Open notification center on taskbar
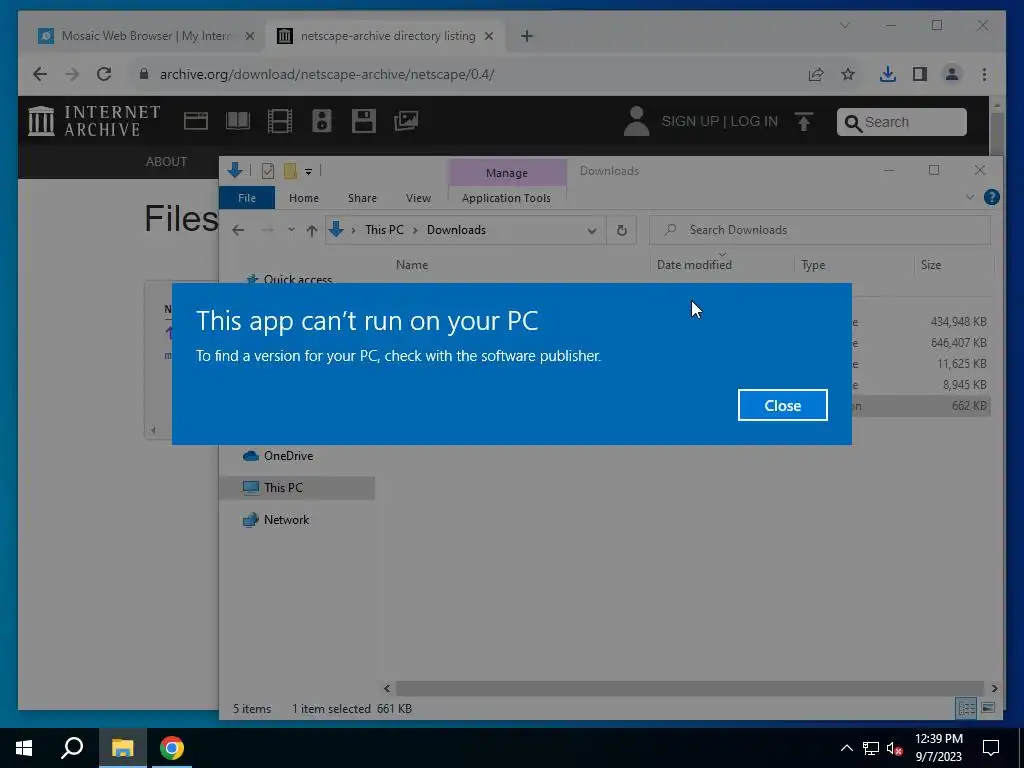The height and width of the screenshot is (768, 1024). [x=991, y=748]
